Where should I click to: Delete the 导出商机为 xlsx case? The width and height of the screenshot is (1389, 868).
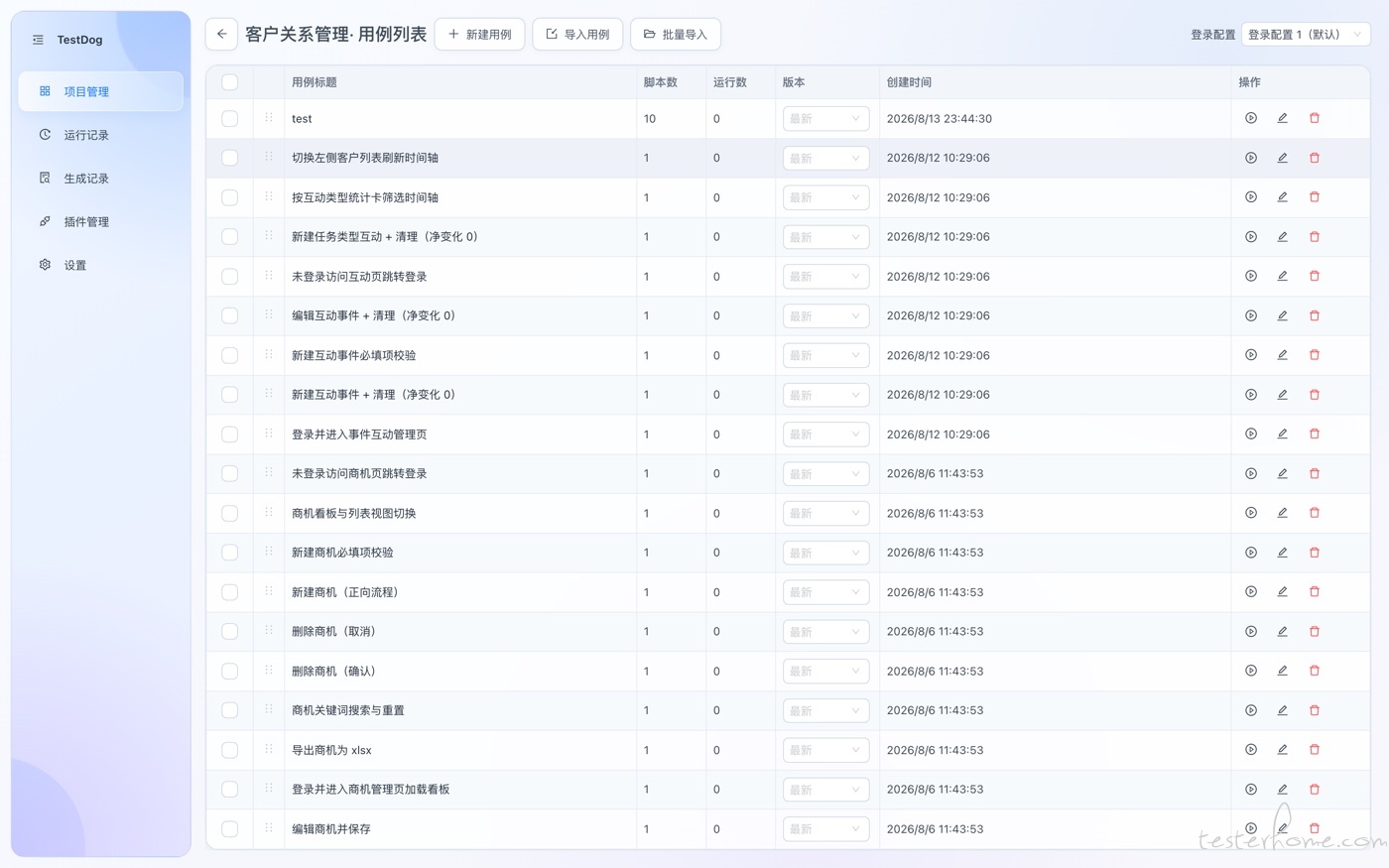pyautogui.click(x=1315, y=750)
